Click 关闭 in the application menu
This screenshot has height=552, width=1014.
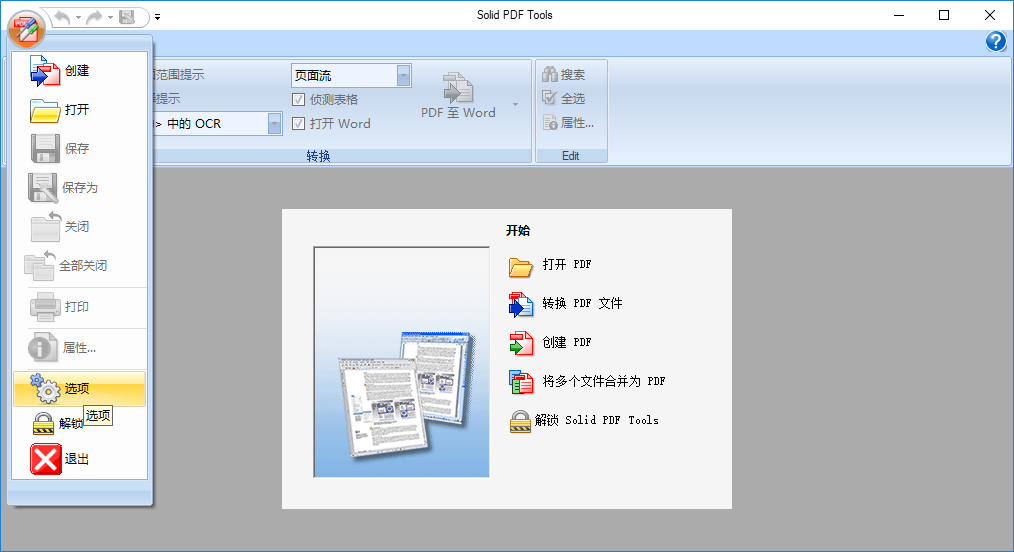[80, 226]
